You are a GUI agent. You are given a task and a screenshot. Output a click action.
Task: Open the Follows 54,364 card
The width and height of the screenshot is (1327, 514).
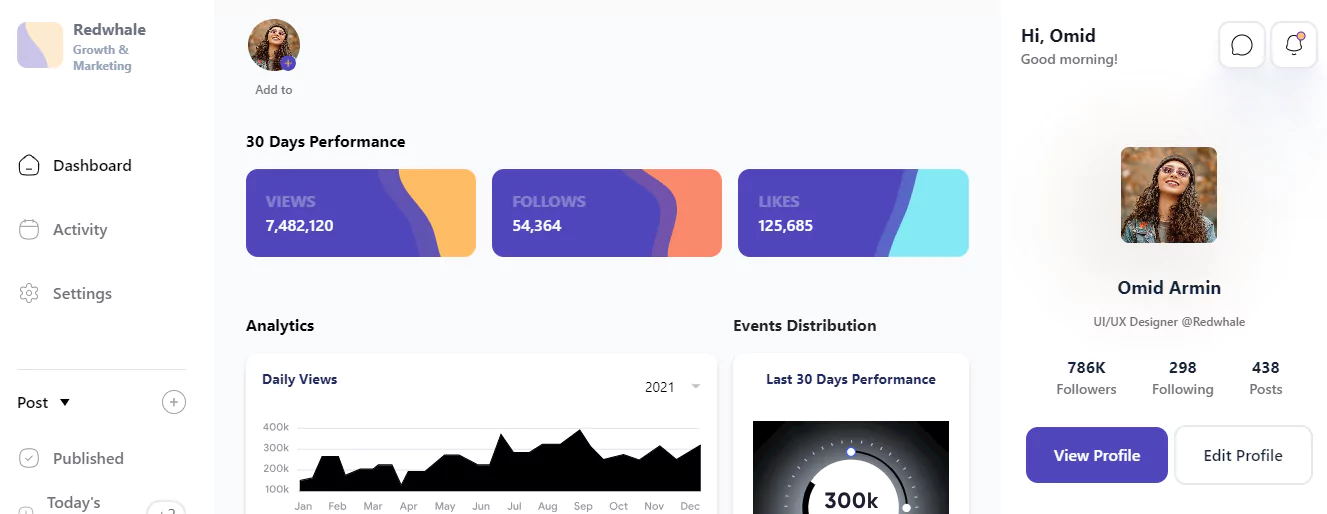pos(607,213)
